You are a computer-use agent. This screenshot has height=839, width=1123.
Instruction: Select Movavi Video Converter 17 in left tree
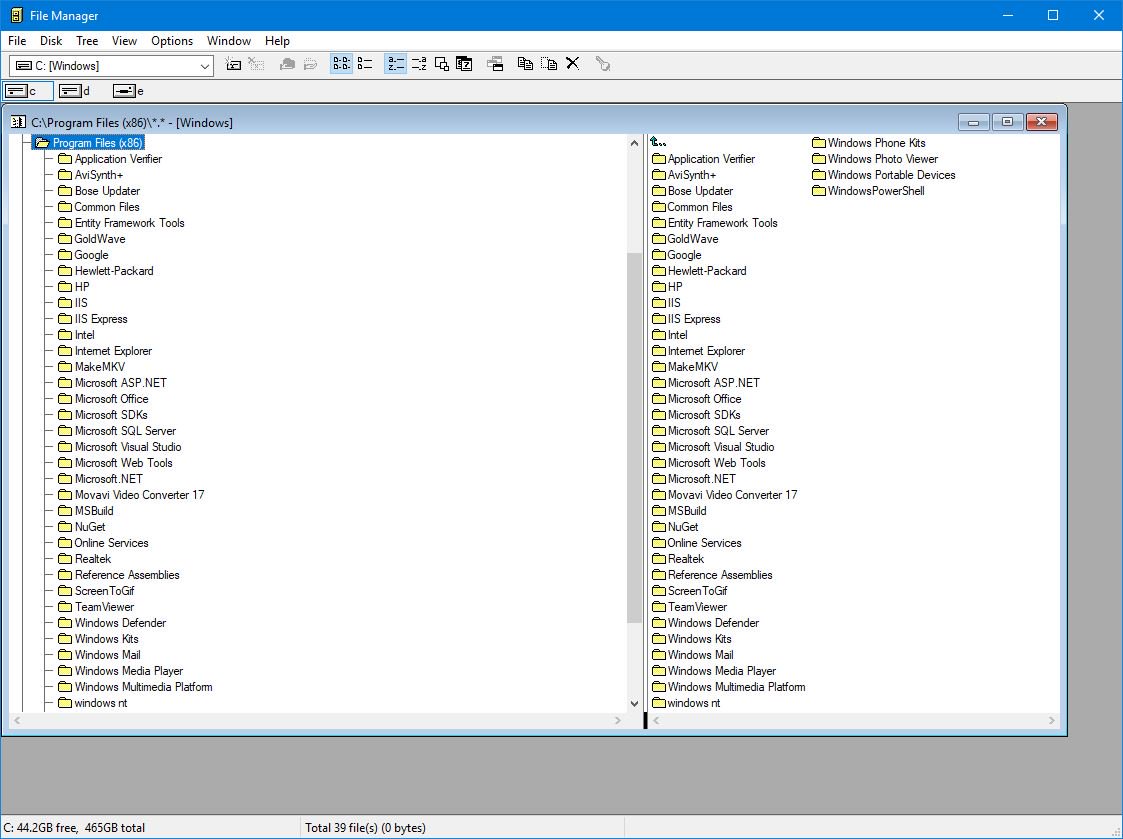131,495
